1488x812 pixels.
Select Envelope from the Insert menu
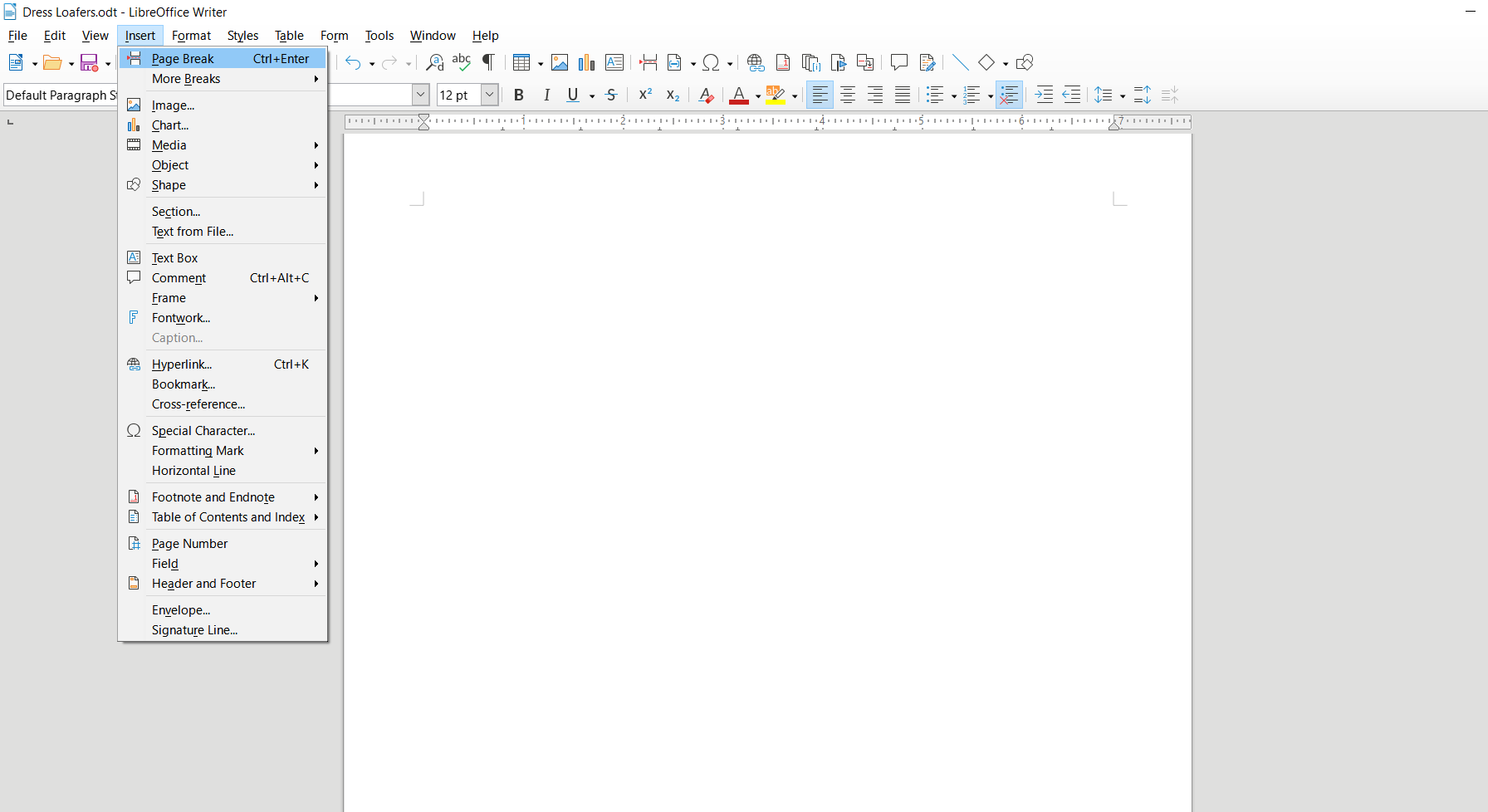tap(180, 609)
